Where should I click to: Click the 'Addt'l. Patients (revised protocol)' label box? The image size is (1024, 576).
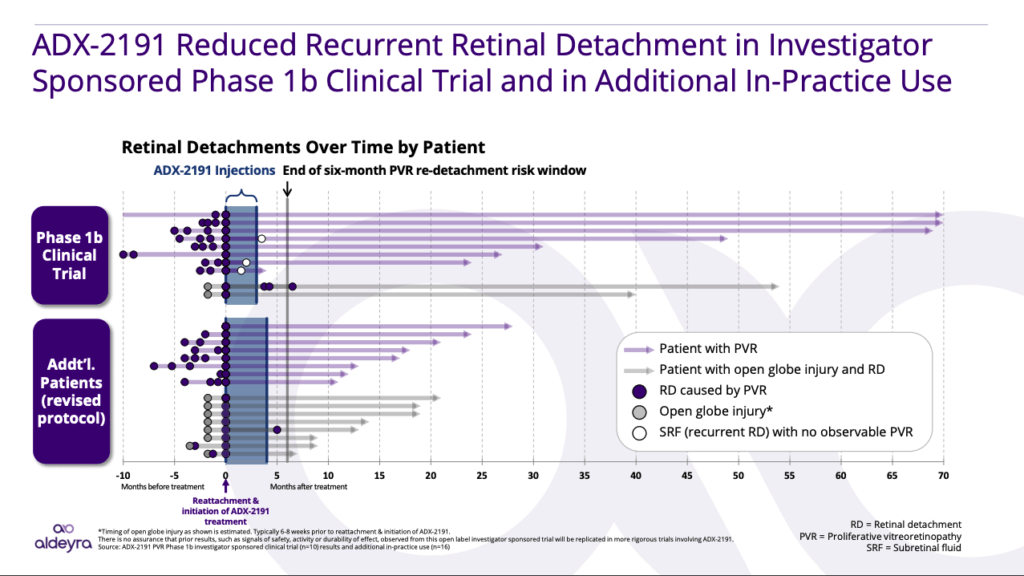click(71, 392)
